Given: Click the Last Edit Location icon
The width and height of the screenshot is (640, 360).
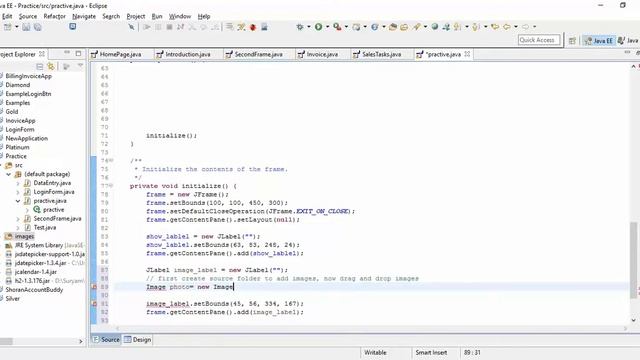Looking at the screenshot, I should pos(495,27).
